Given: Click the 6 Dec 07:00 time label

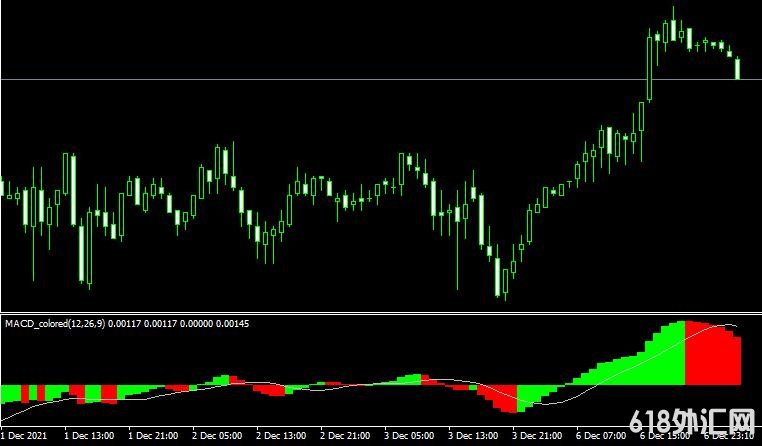Looking at the screenshot, I should (600, 437).
